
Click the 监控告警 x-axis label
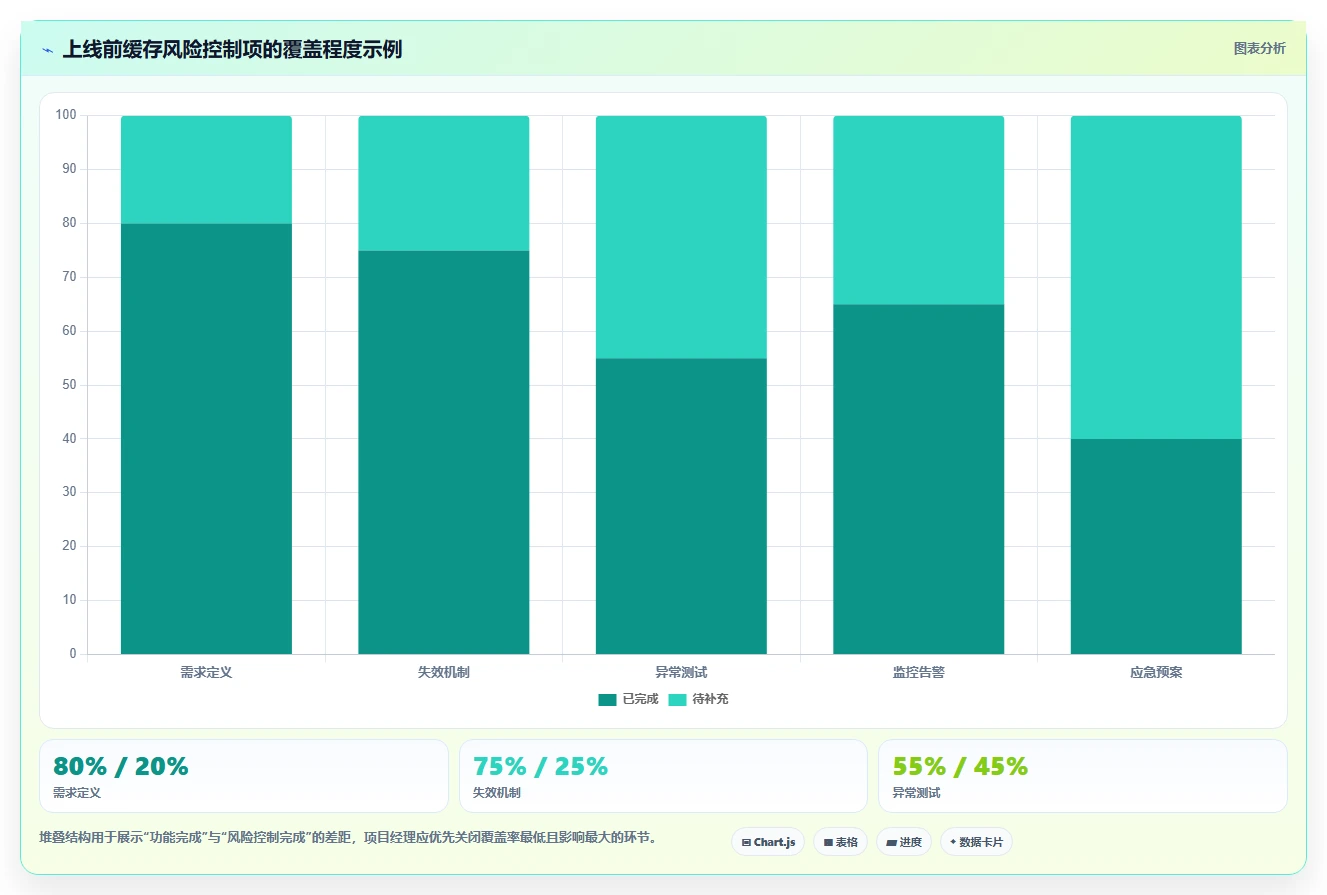pos(919,672)
